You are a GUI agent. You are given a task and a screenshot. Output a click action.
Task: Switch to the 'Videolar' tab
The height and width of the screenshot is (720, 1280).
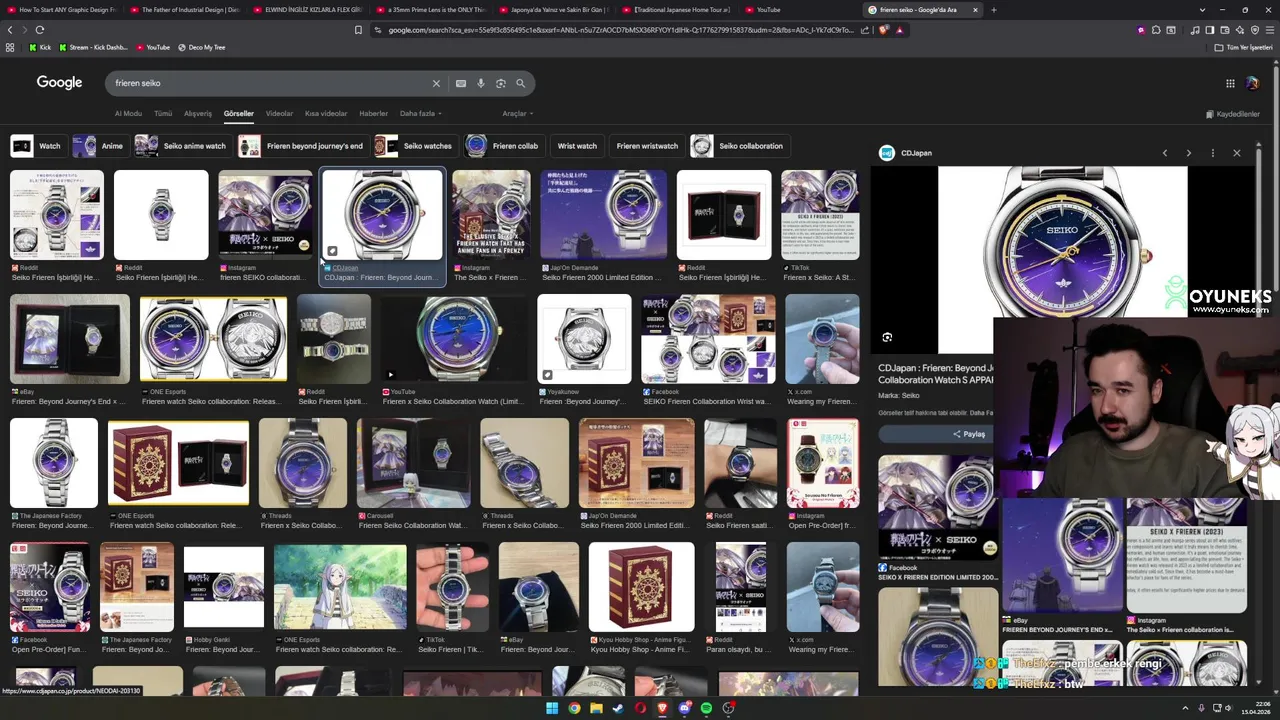tap(279, 113)
